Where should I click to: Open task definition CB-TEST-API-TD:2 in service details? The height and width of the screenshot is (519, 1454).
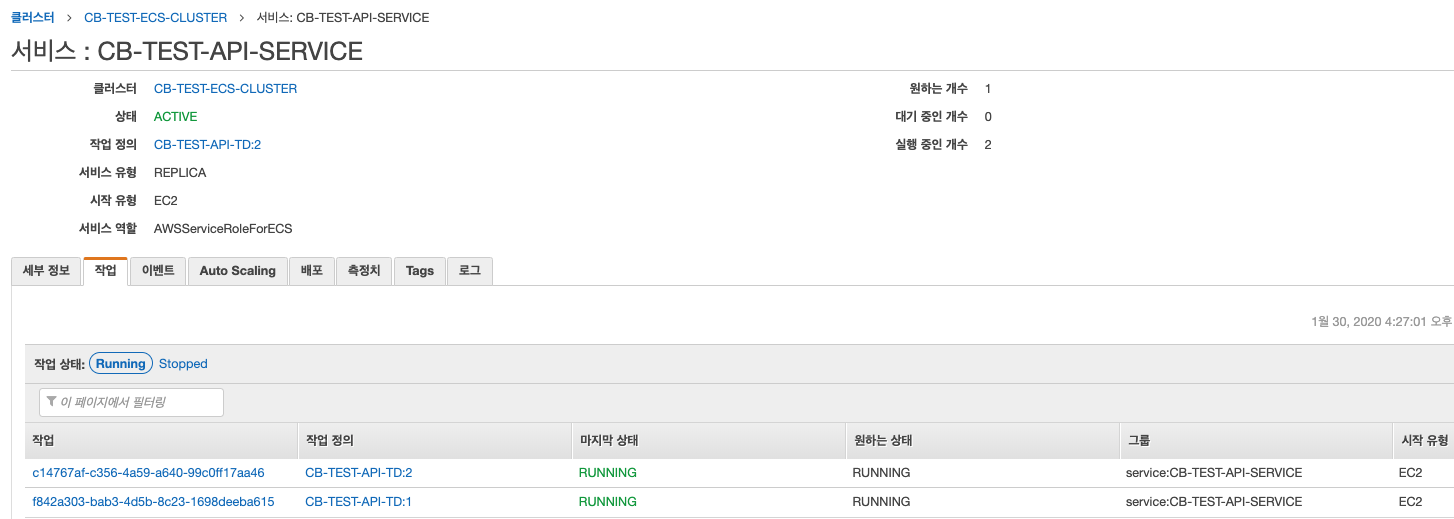tap(207, 145)
